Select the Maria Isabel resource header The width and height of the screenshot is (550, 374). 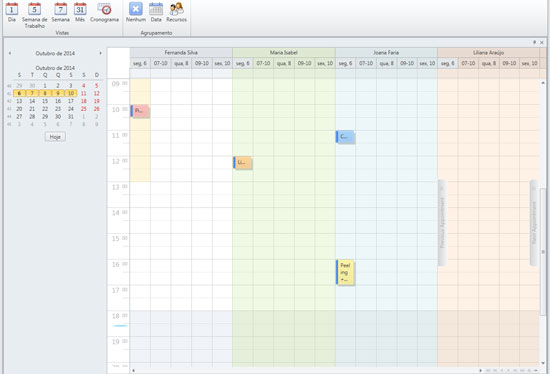(284, 53)
